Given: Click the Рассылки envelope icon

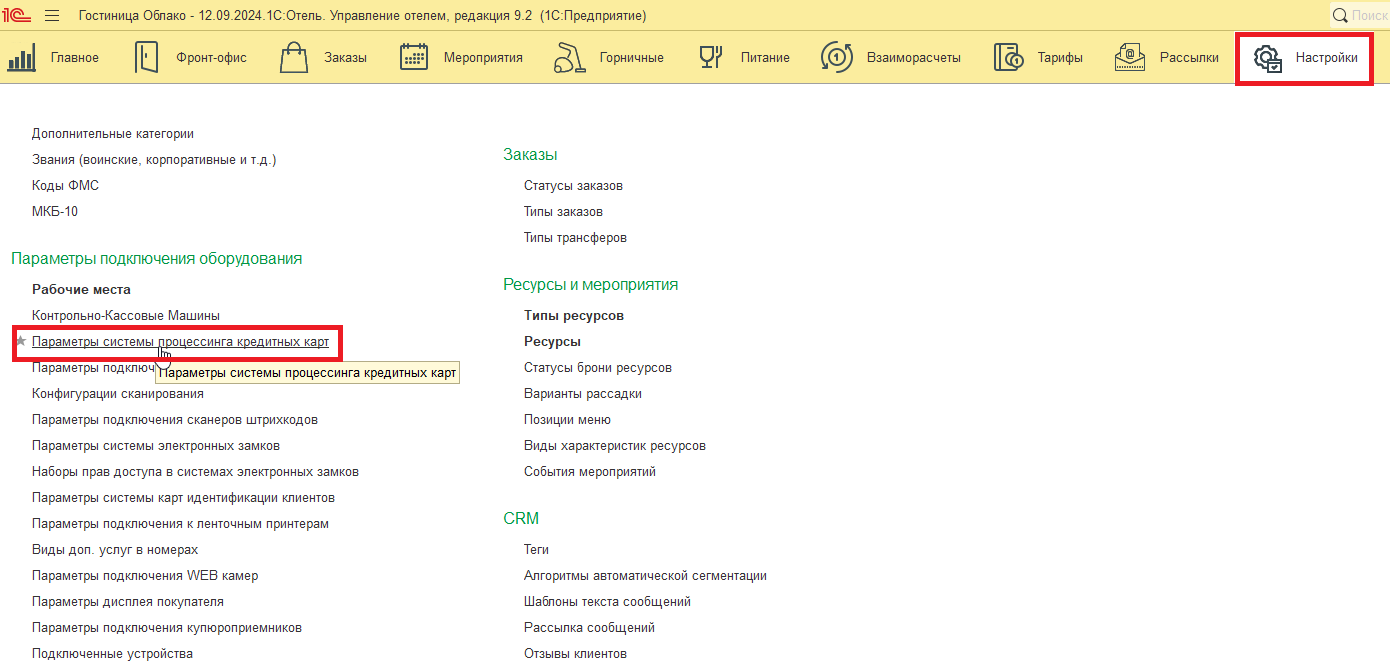Looking at the screenshot, I should click(1130, 57).
